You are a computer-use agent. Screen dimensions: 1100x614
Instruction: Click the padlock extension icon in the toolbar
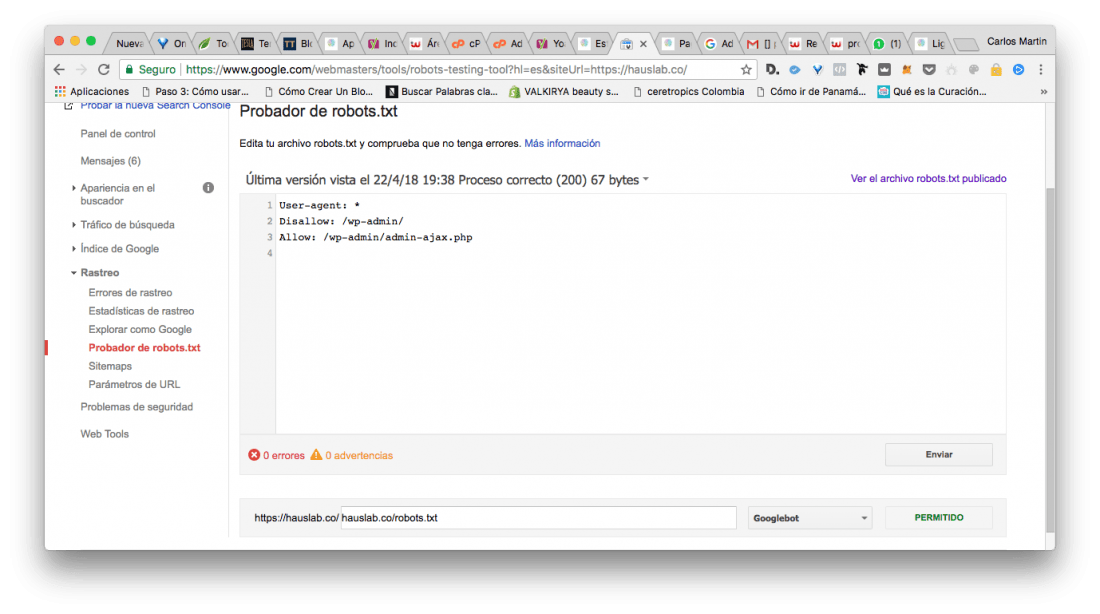point(996,69)
